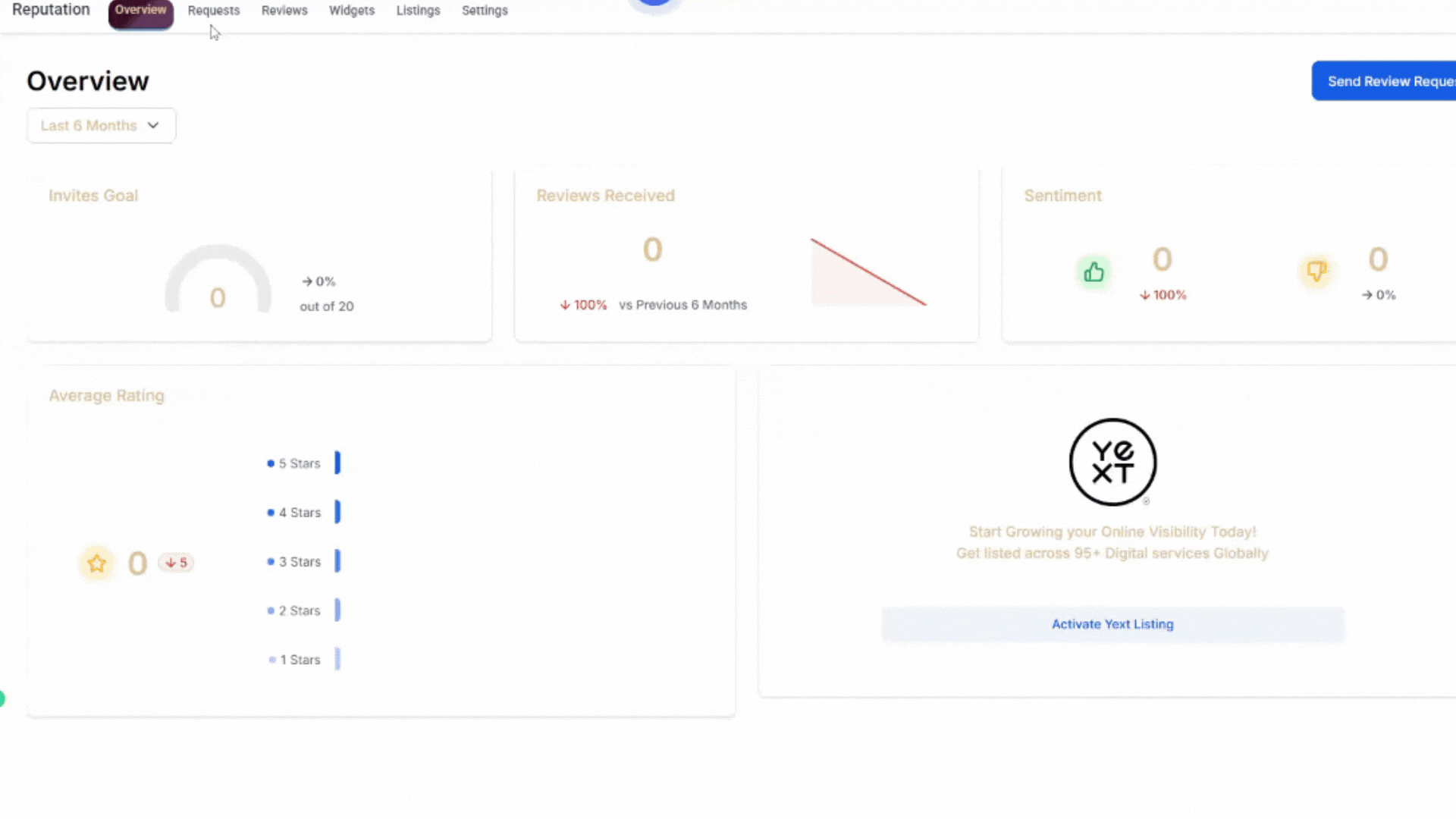Click the Sentiment card title
Image resolution: width=1456 pixels, height=819 pixels.
pyautogui.click(x=1062, y=196)
